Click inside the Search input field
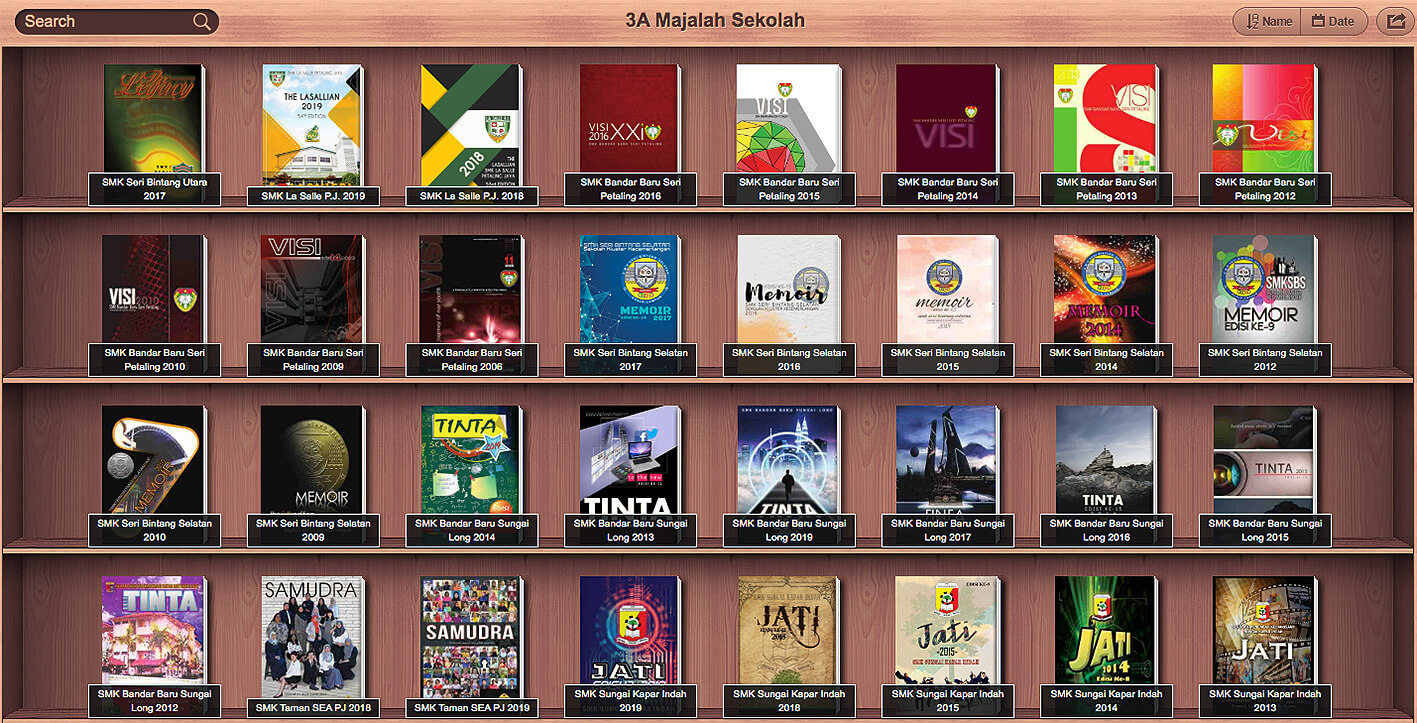This screenshot has width=1417, height=723. [105, 22]
